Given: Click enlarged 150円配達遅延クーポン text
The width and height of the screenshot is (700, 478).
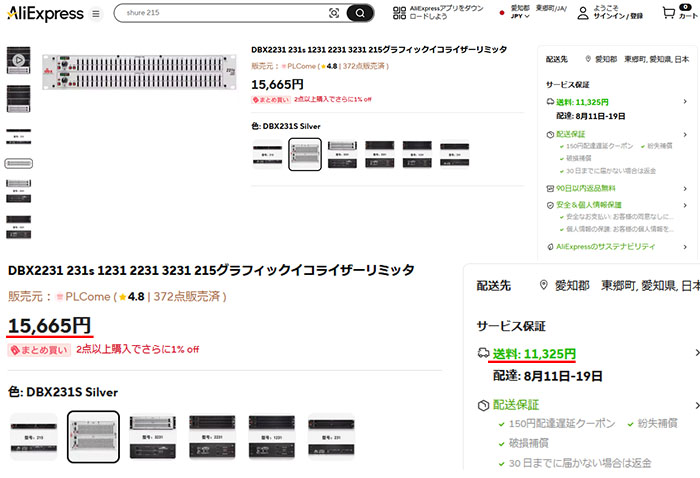Looking at the screenshot, I should coord(562,423).
